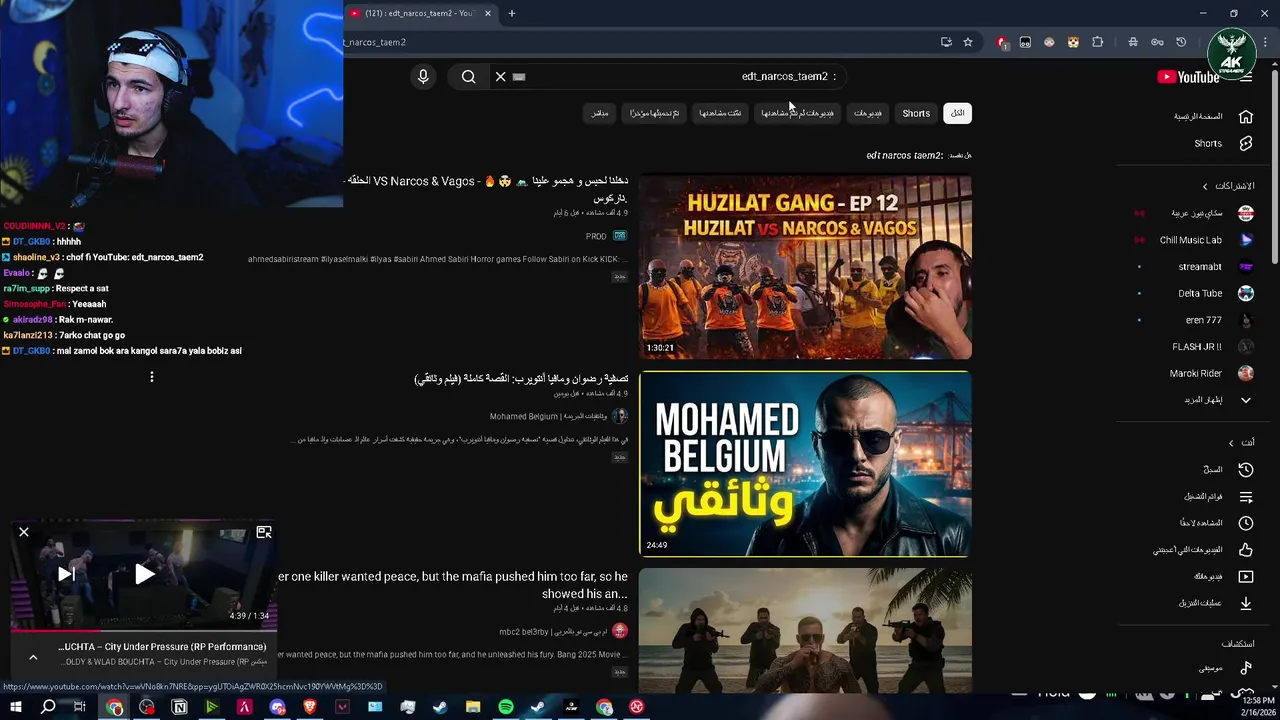1280x720 pixels.
Task: Select the Unwatched videos filter chip
Action: pos(797,113)
